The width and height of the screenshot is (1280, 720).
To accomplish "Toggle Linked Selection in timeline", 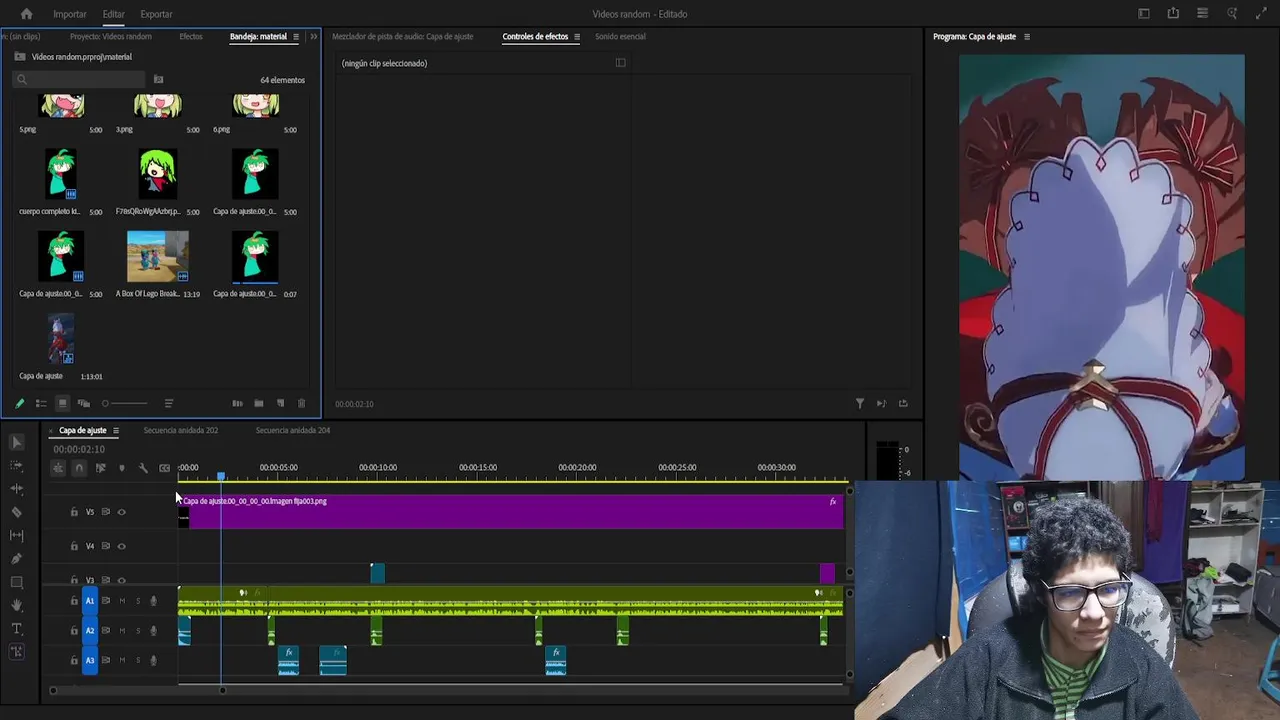I will 100,468.
